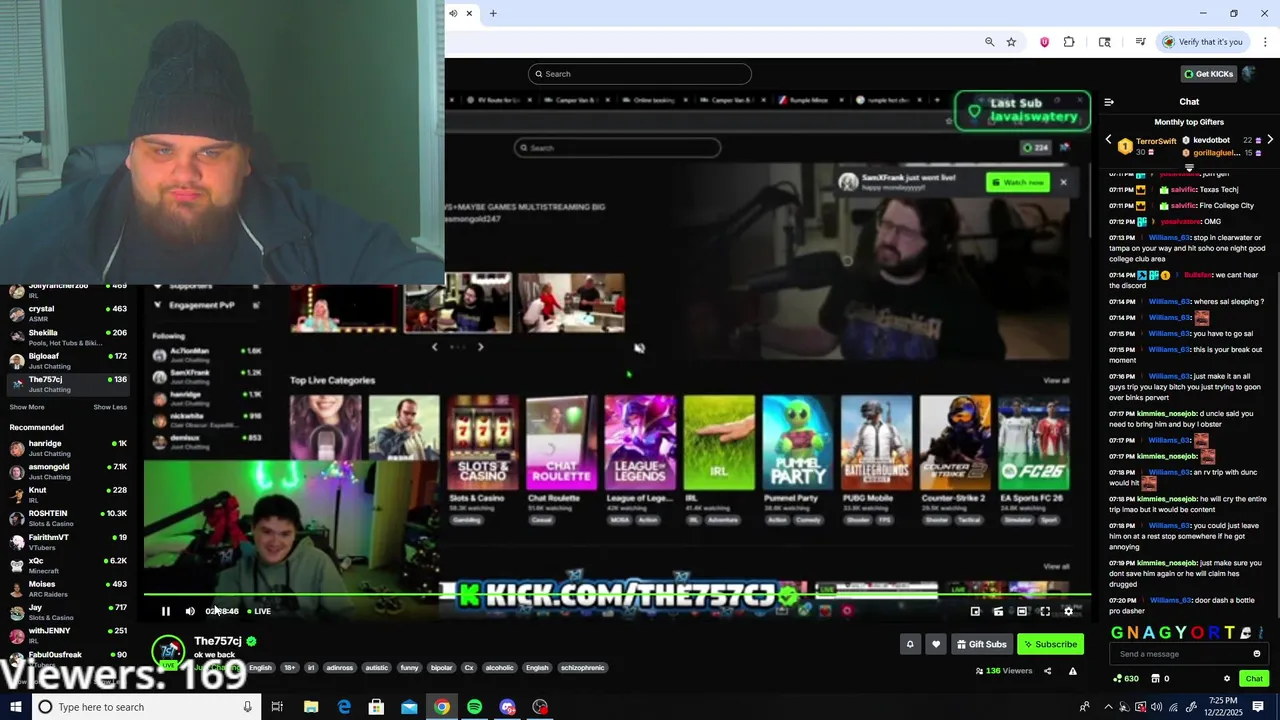
Task: Open Windows notification center icon
Action: pyautogui.click(x=1258, y=707)
